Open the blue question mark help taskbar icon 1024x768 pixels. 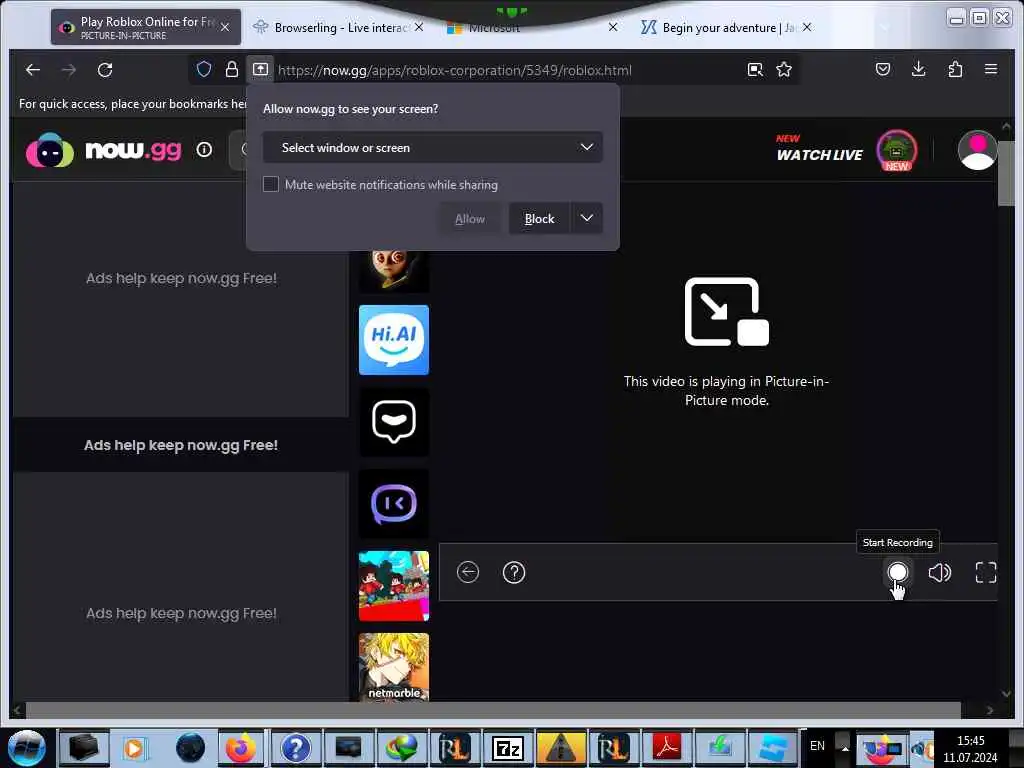pos(295,748)
